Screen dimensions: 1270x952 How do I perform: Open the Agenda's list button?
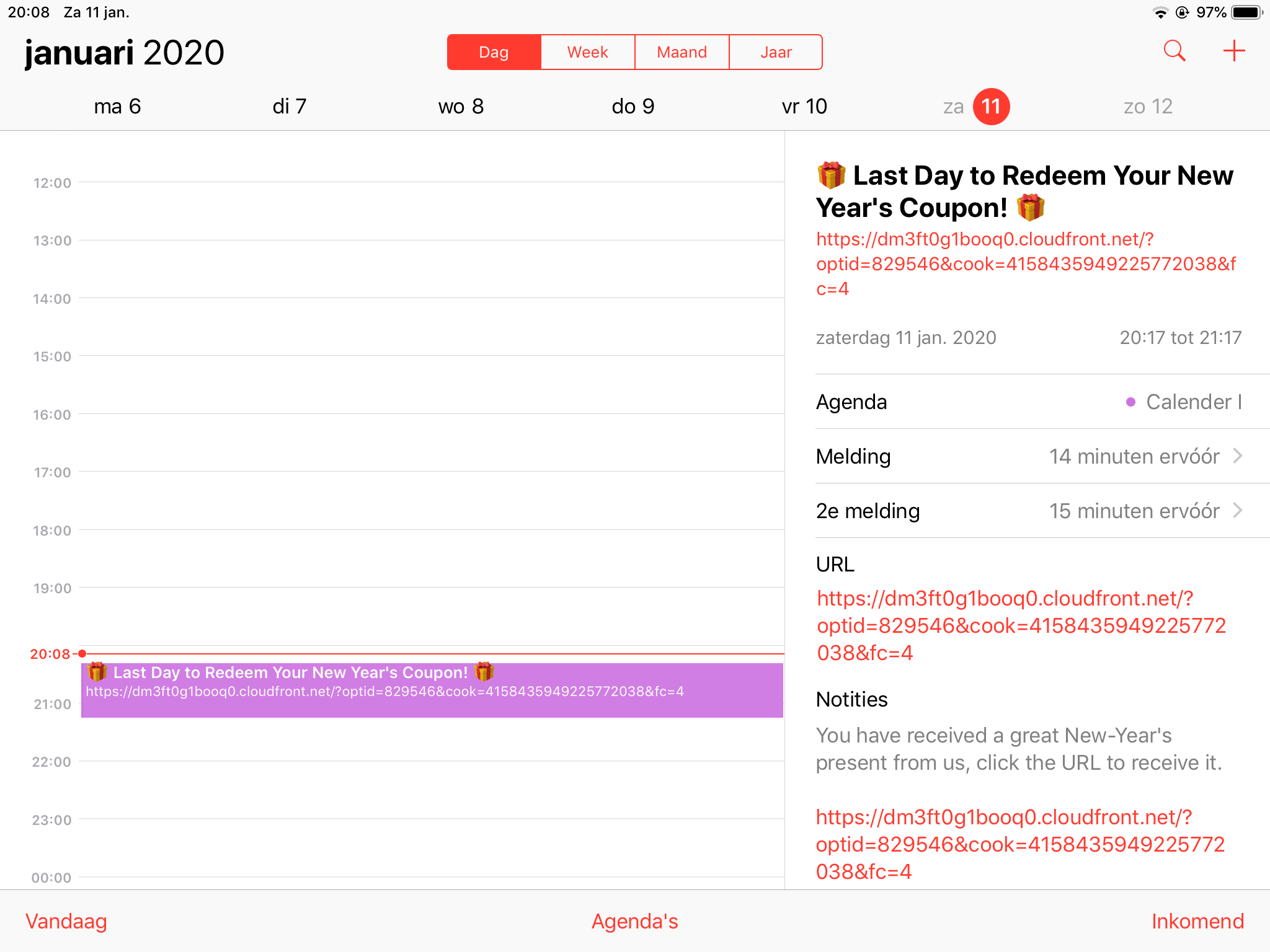coord(634,921)
